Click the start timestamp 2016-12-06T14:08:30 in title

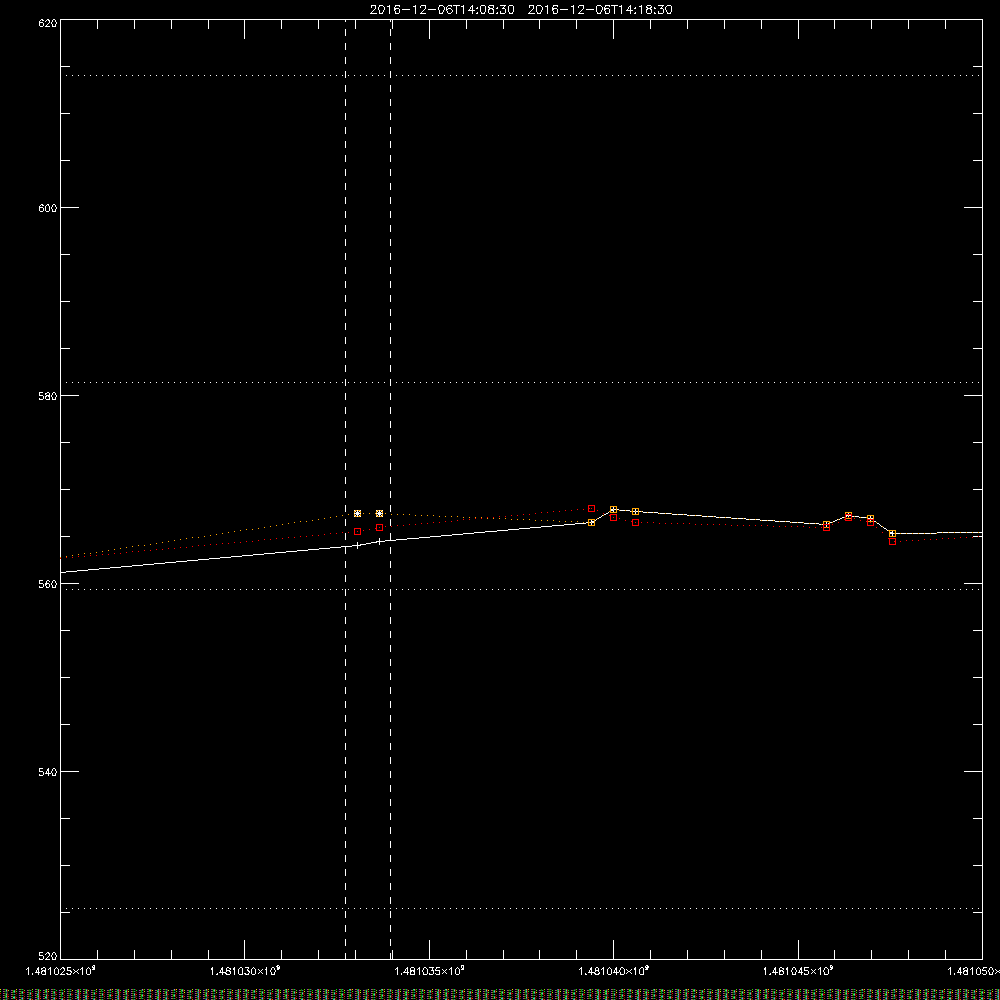point(442,10)
